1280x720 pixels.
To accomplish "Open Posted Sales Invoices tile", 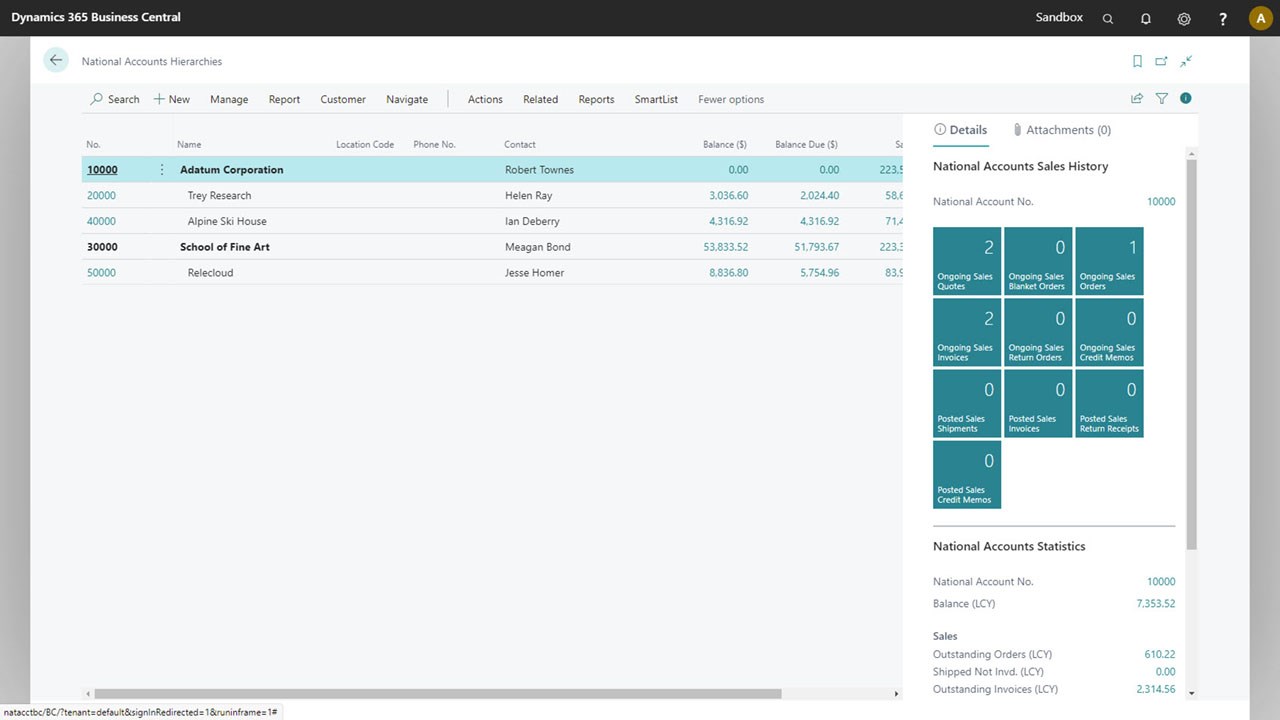I will click(1038, 403).
